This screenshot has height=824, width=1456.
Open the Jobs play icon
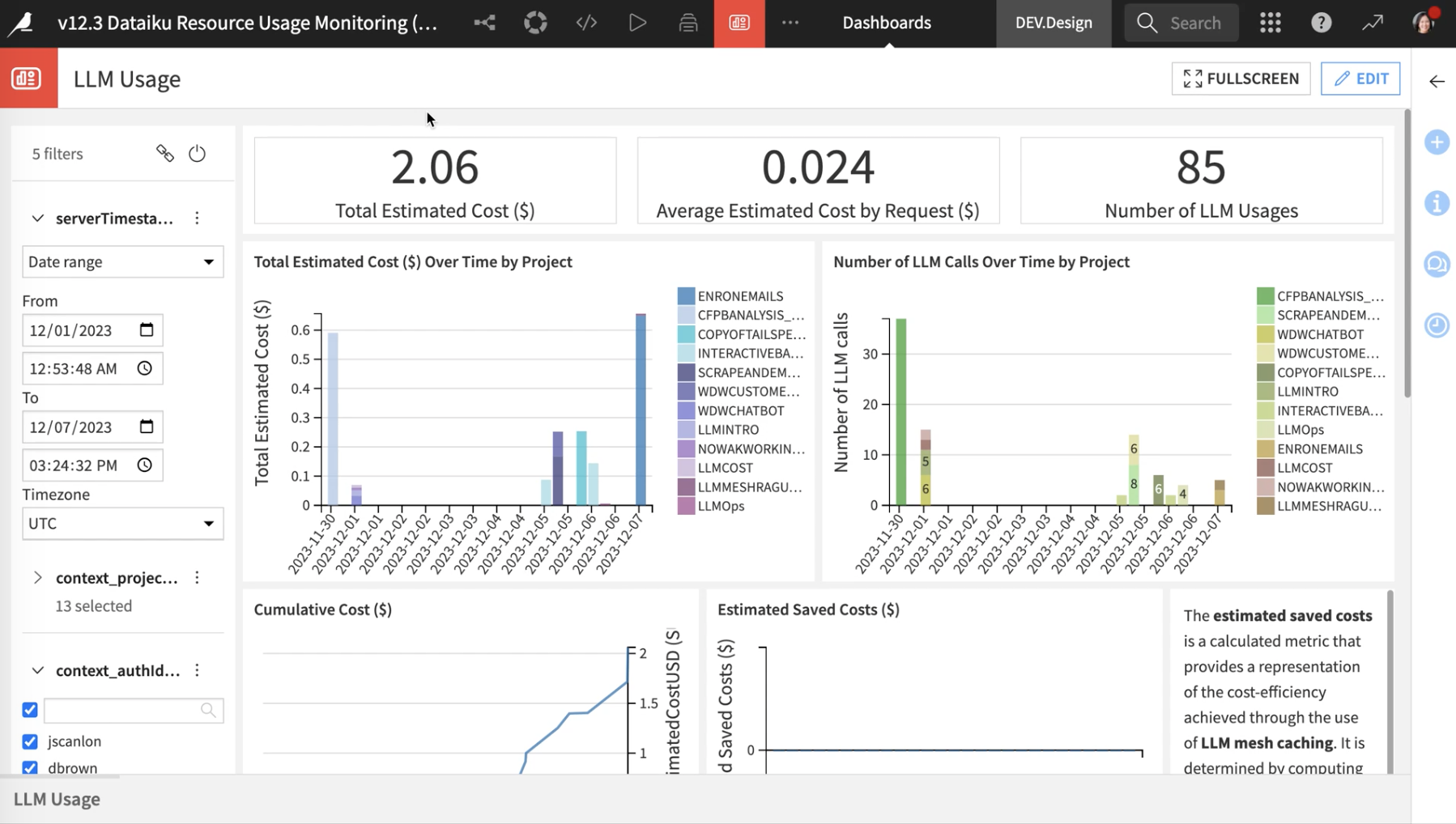tap(637, 23)
